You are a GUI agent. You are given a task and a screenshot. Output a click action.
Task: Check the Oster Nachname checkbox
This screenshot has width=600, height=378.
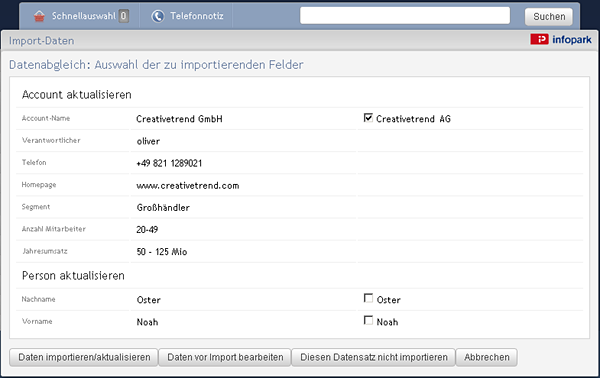(368, 298)
